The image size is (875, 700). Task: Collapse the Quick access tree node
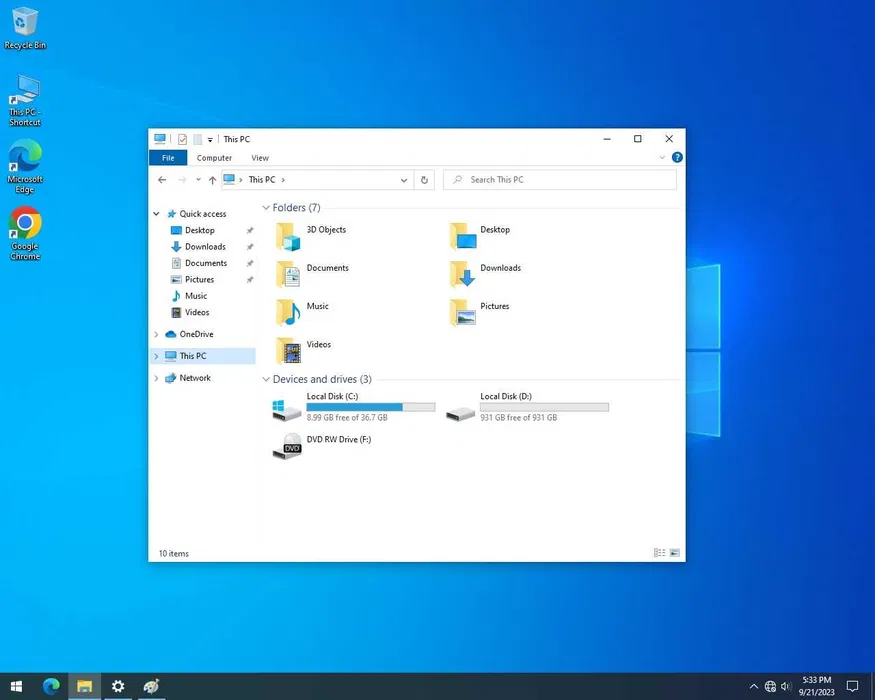tap(156, 214)
